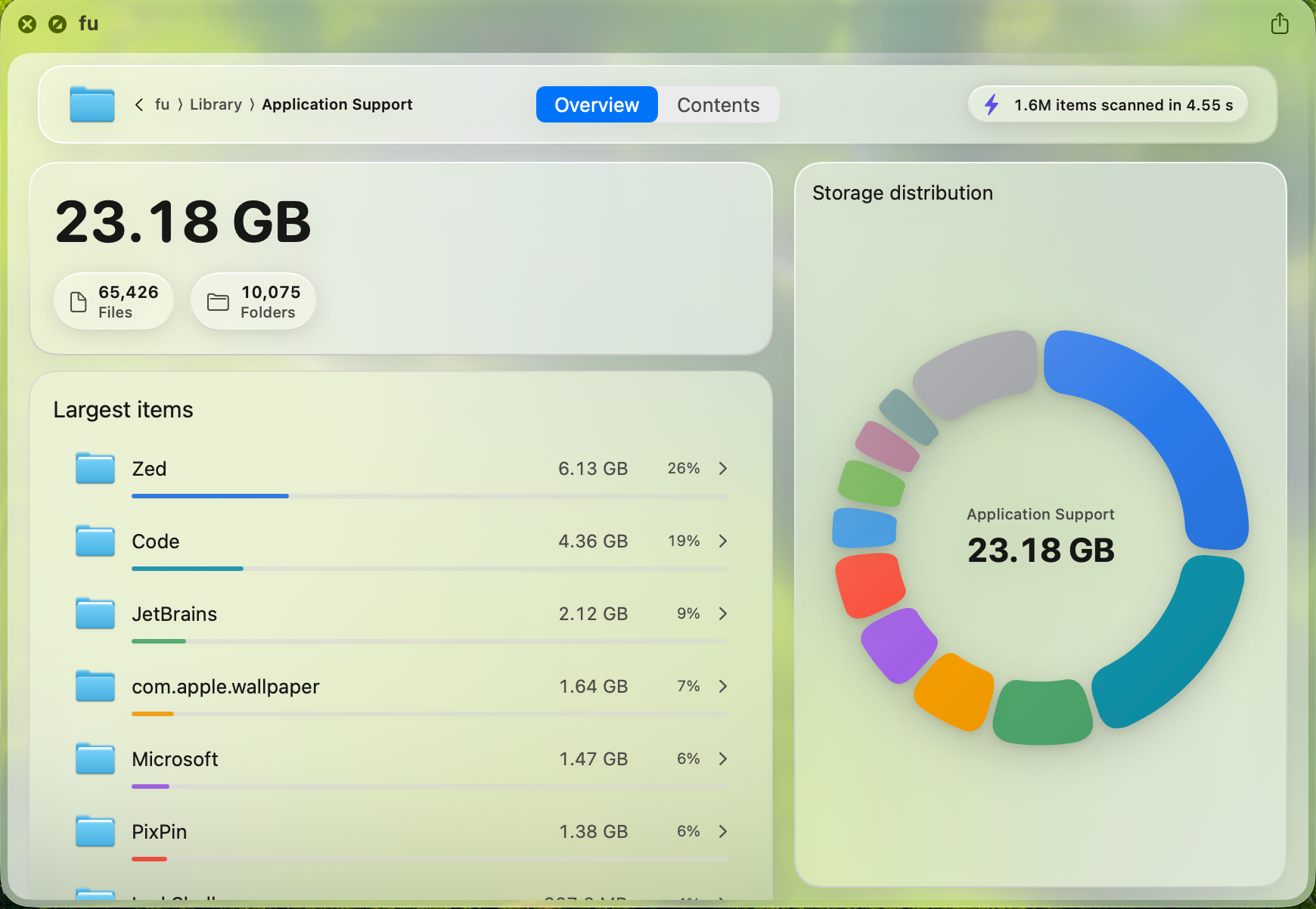The image size is (1316, 909).
Task: Click the 1.64 GB size value
Action: (593, 687)
